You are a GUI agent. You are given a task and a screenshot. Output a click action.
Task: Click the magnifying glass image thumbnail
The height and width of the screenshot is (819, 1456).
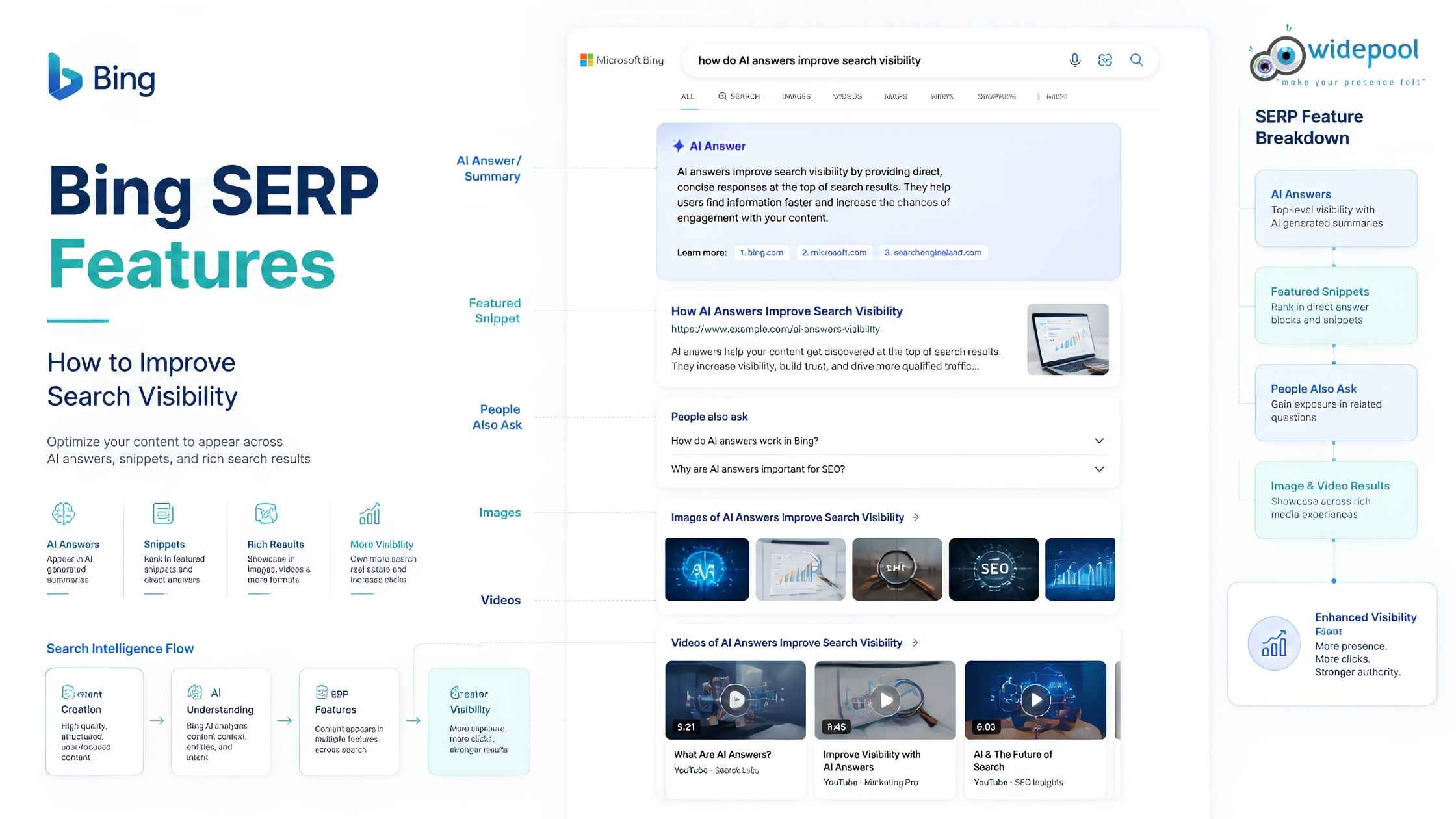[x=897, y=569]
